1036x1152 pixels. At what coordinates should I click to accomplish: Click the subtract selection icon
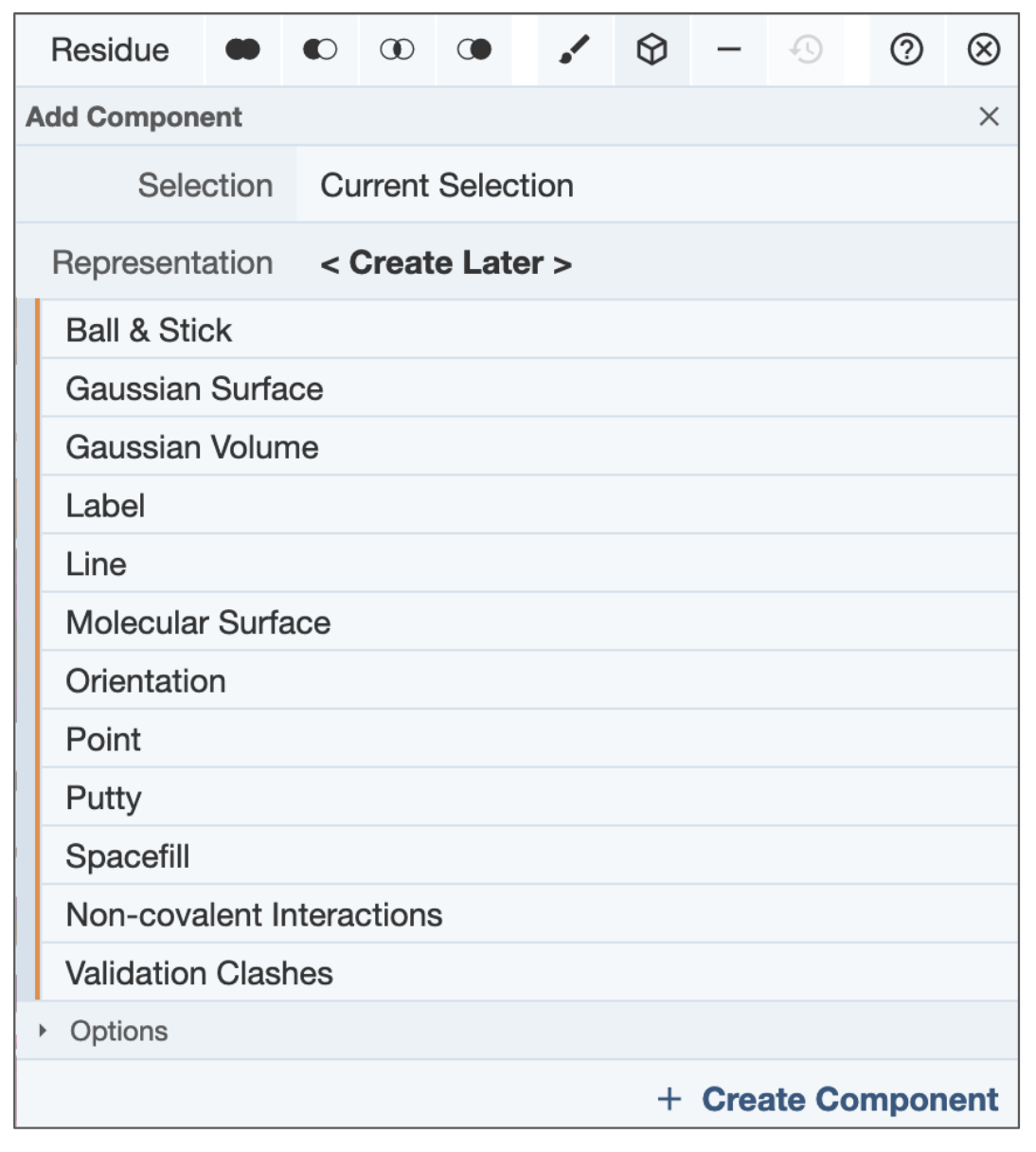coord(320,50)
